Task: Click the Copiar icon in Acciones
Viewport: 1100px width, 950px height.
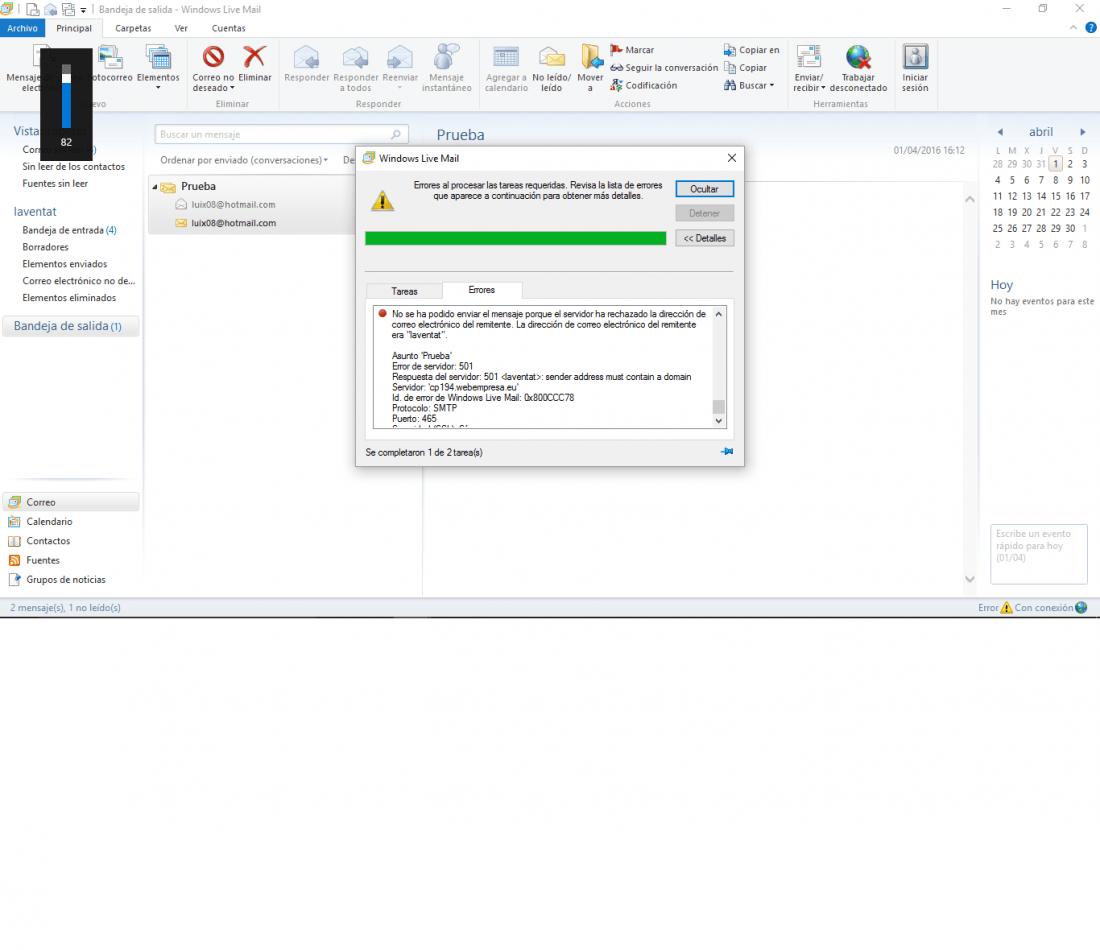Action: click(x=730, y=67)
